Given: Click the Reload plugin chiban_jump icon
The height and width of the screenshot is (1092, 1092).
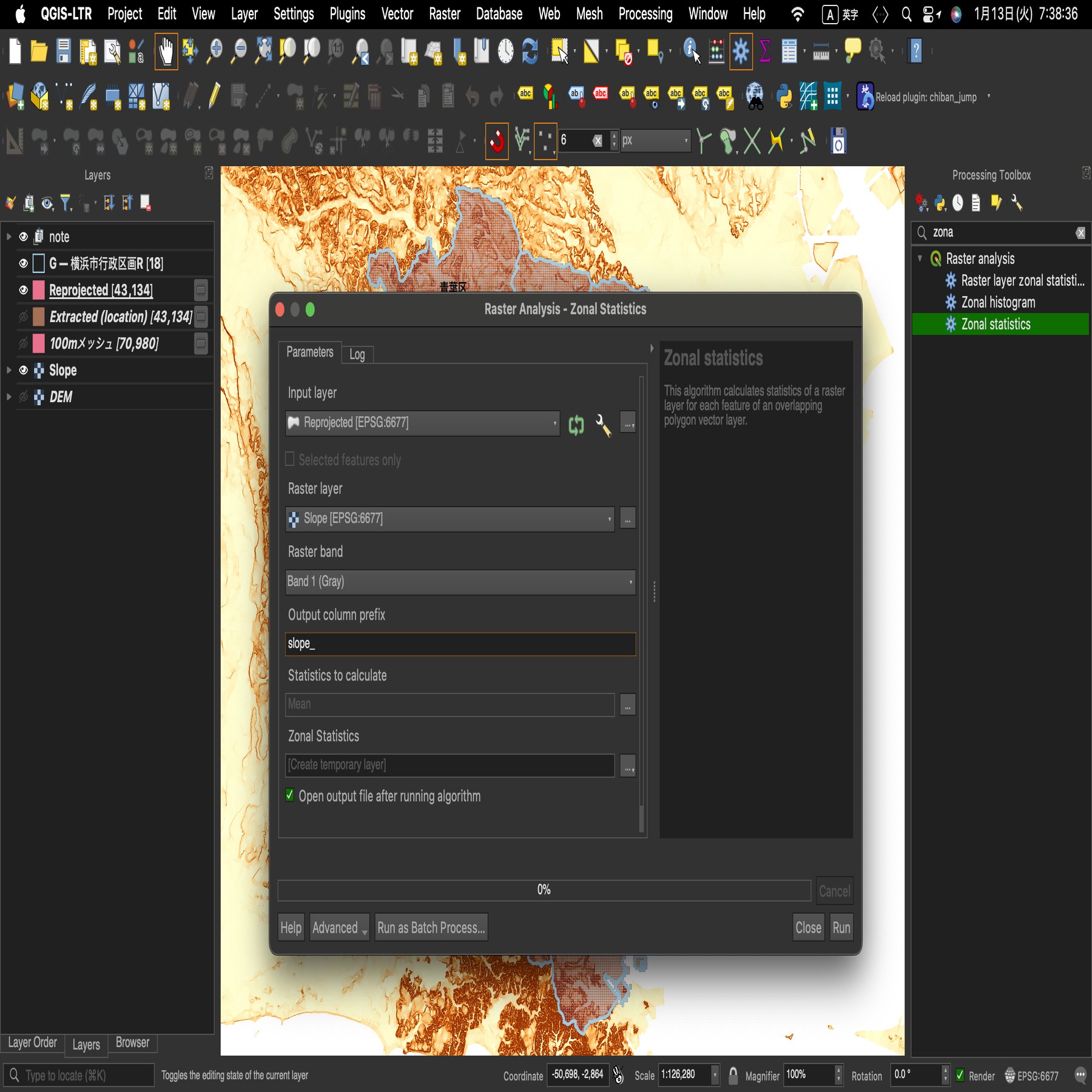Looking at the screenshot, I should [865, 96].
